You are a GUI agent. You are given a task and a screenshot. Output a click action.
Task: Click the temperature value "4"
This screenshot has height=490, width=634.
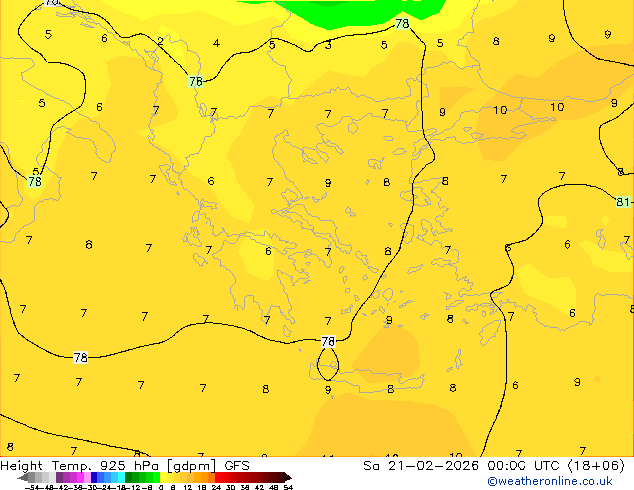(216, 43)
